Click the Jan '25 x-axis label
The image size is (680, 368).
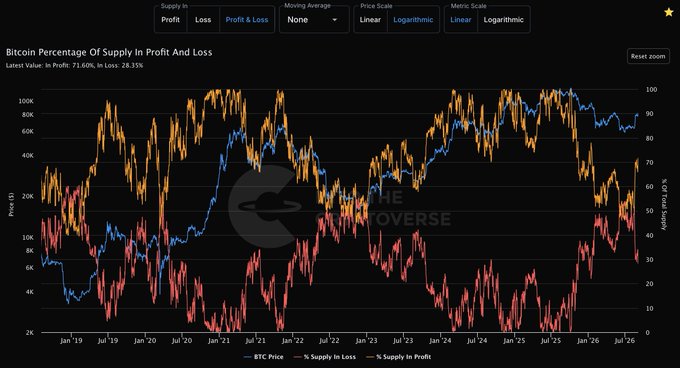[x=514, y=341]
